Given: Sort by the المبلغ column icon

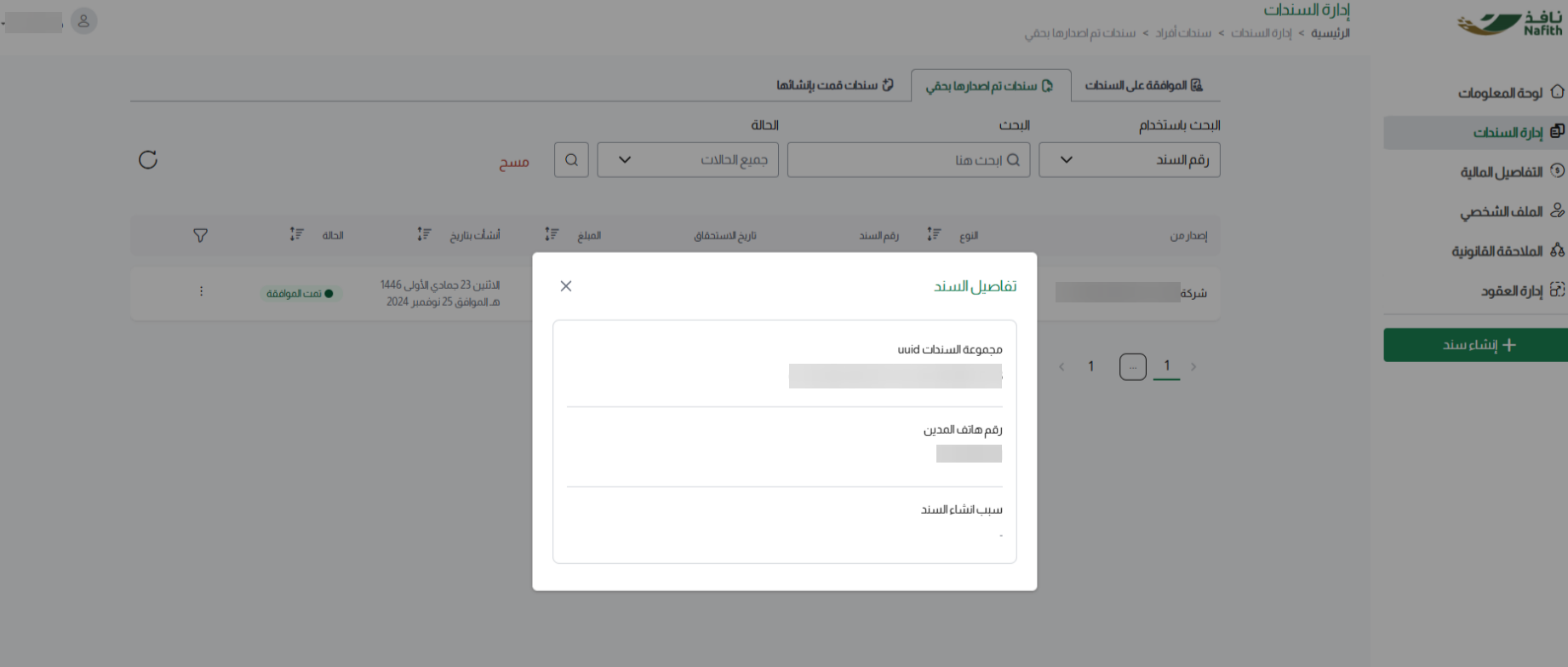Looking at the screenshot, I should 552,234.
